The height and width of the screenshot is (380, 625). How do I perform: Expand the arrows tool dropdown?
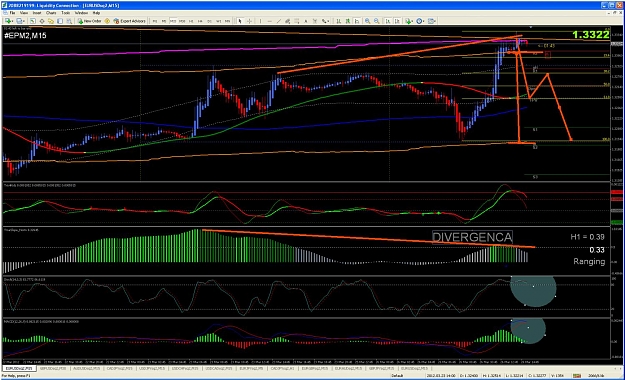(x=328, y=21)
